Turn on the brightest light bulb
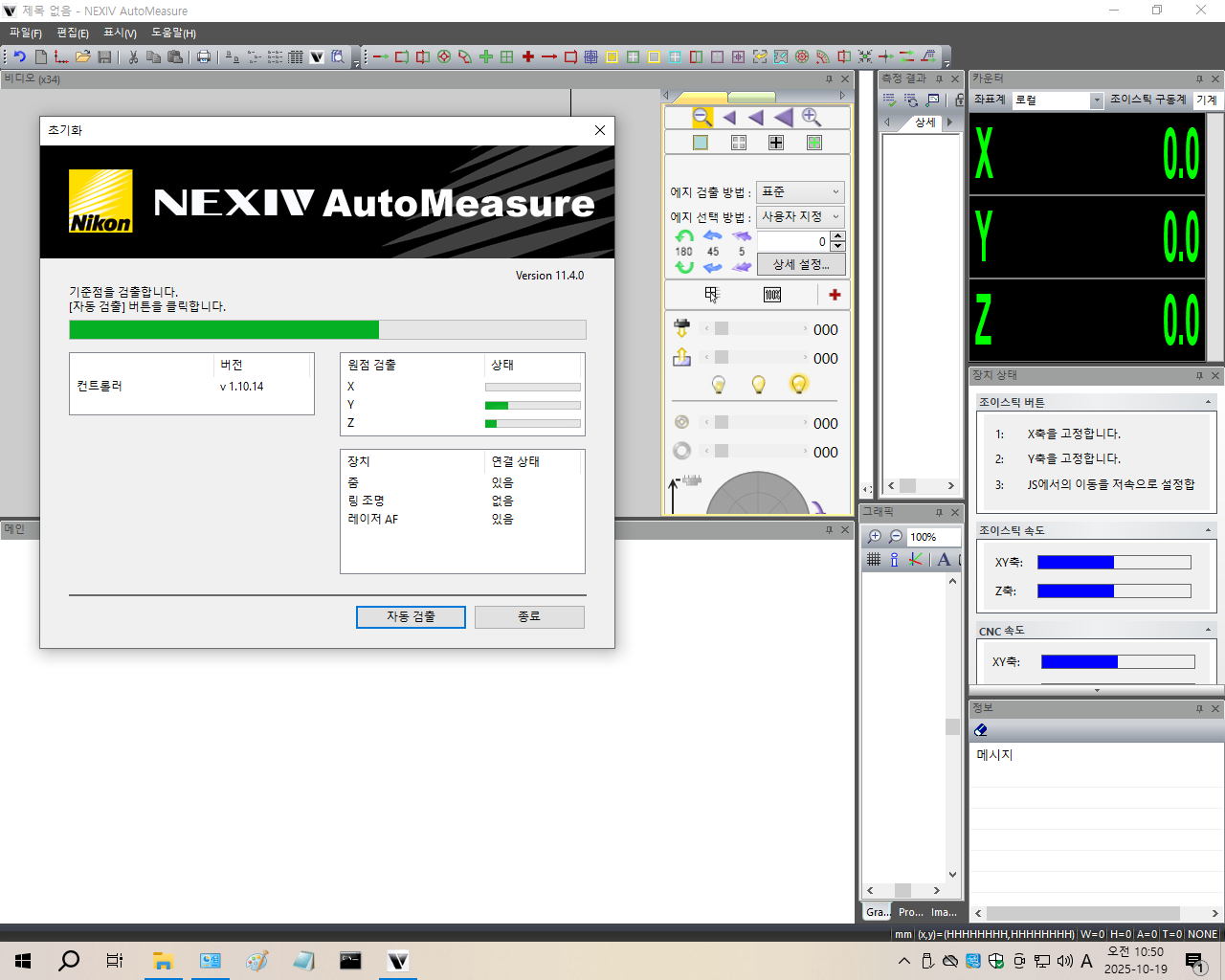1225x980 pixels. click(x=798, y=384)
